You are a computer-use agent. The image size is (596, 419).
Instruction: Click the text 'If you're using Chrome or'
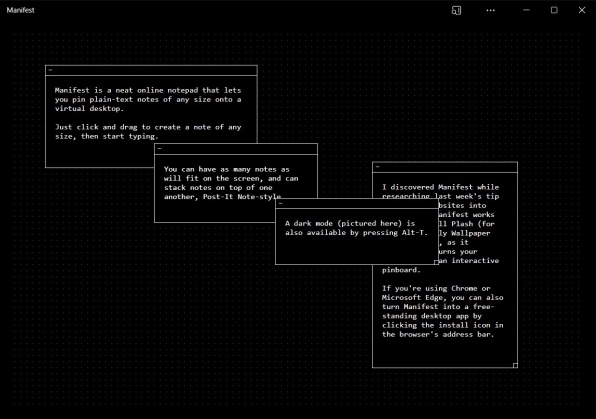coord(436,288)
